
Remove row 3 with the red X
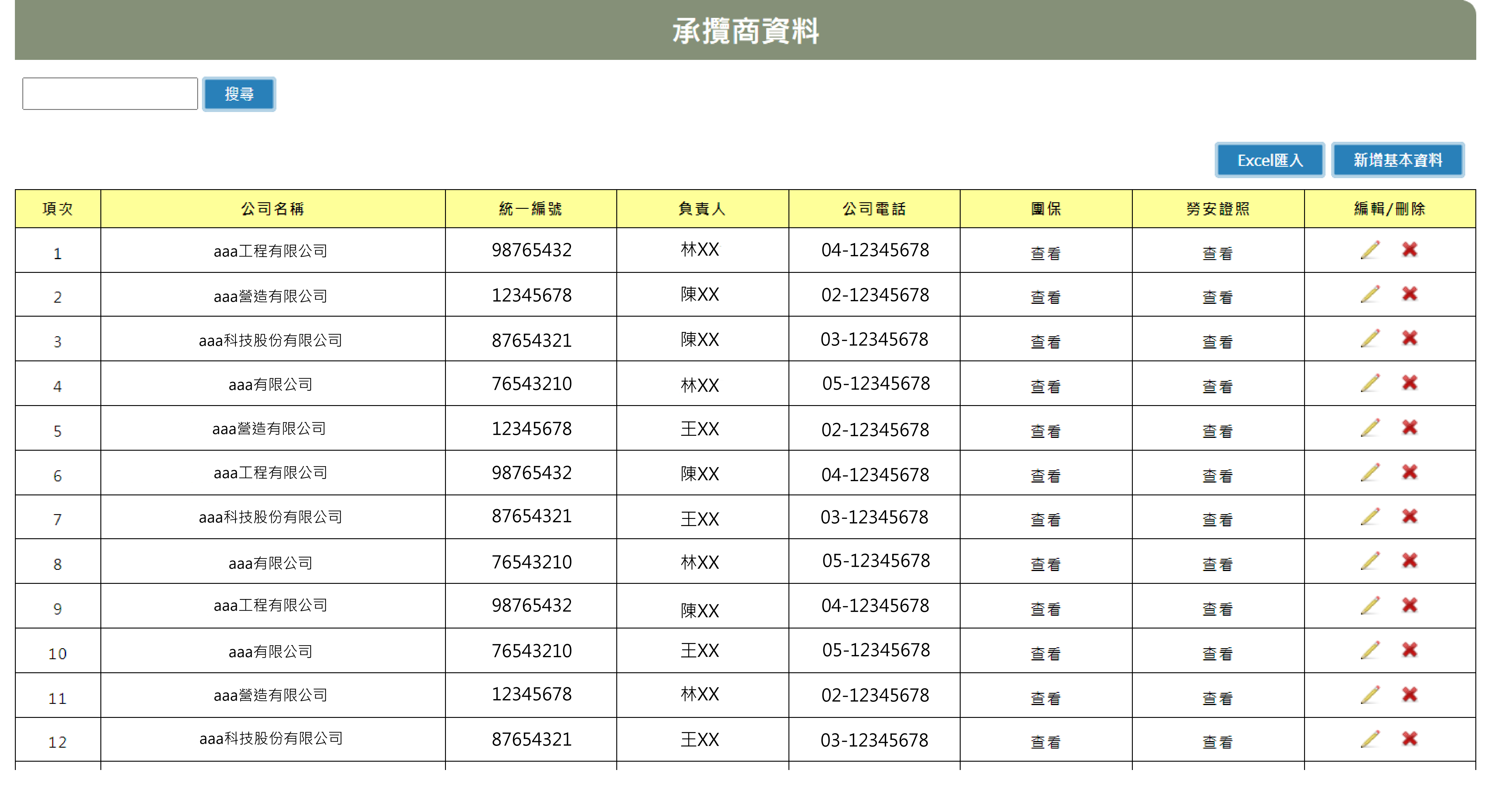tap(1410, 338)
